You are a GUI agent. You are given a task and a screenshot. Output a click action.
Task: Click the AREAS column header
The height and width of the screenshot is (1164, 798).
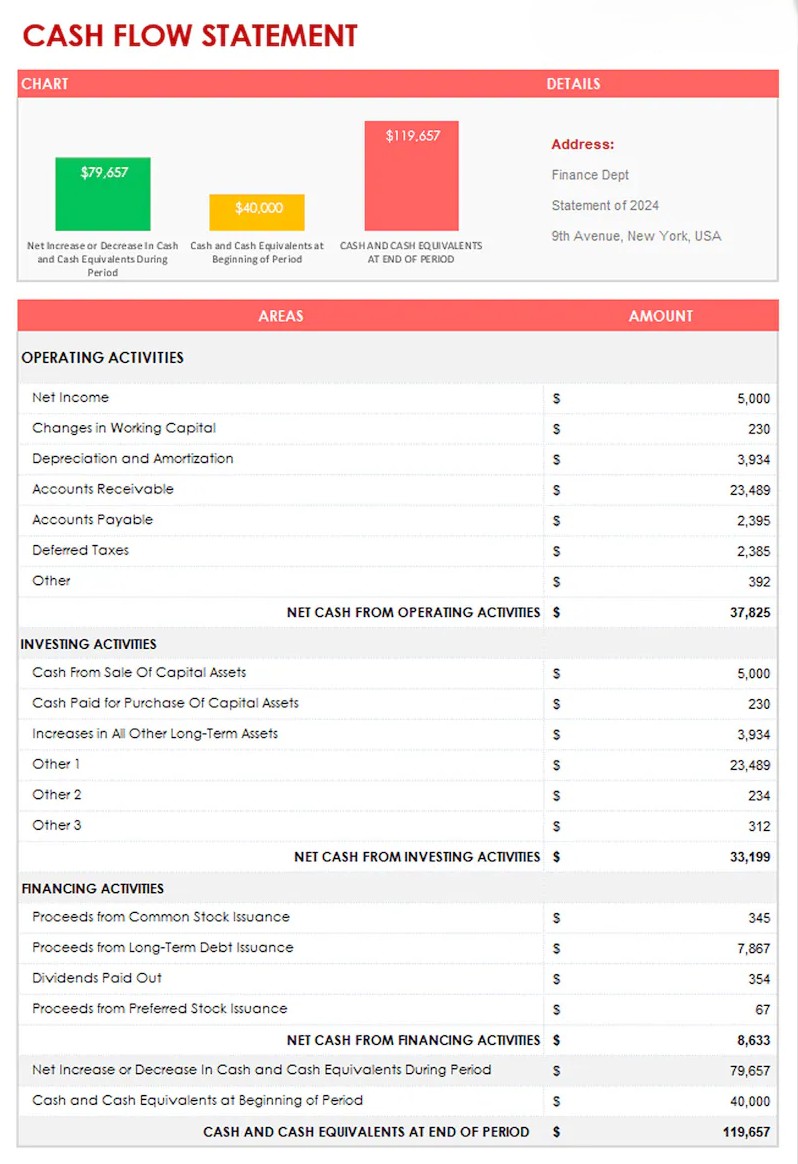point(281,315)
